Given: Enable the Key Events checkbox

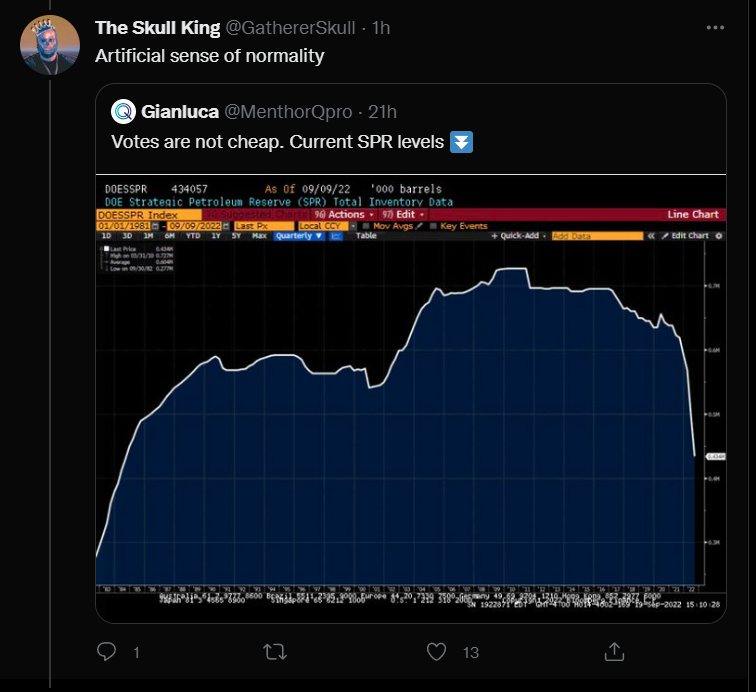Looking at the screenshot, I should click(x=433, y=226).
